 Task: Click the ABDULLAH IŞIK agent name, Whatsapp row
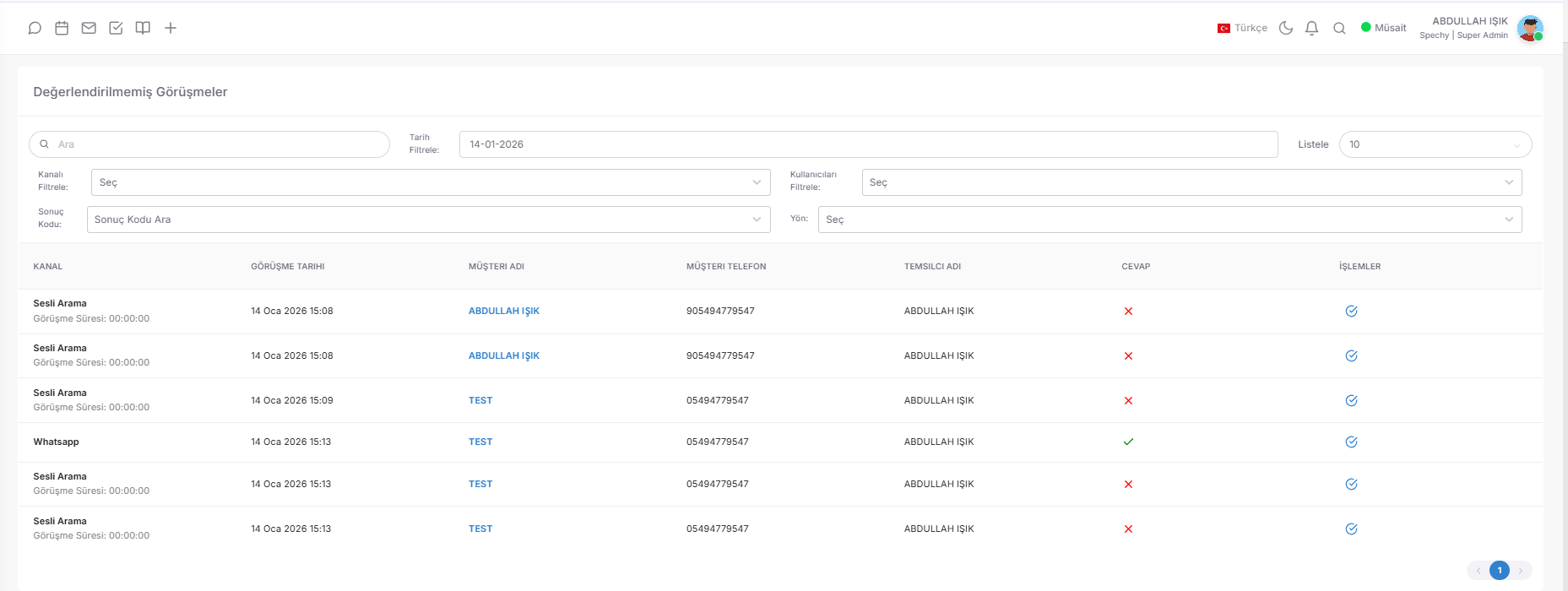point(939,442)
